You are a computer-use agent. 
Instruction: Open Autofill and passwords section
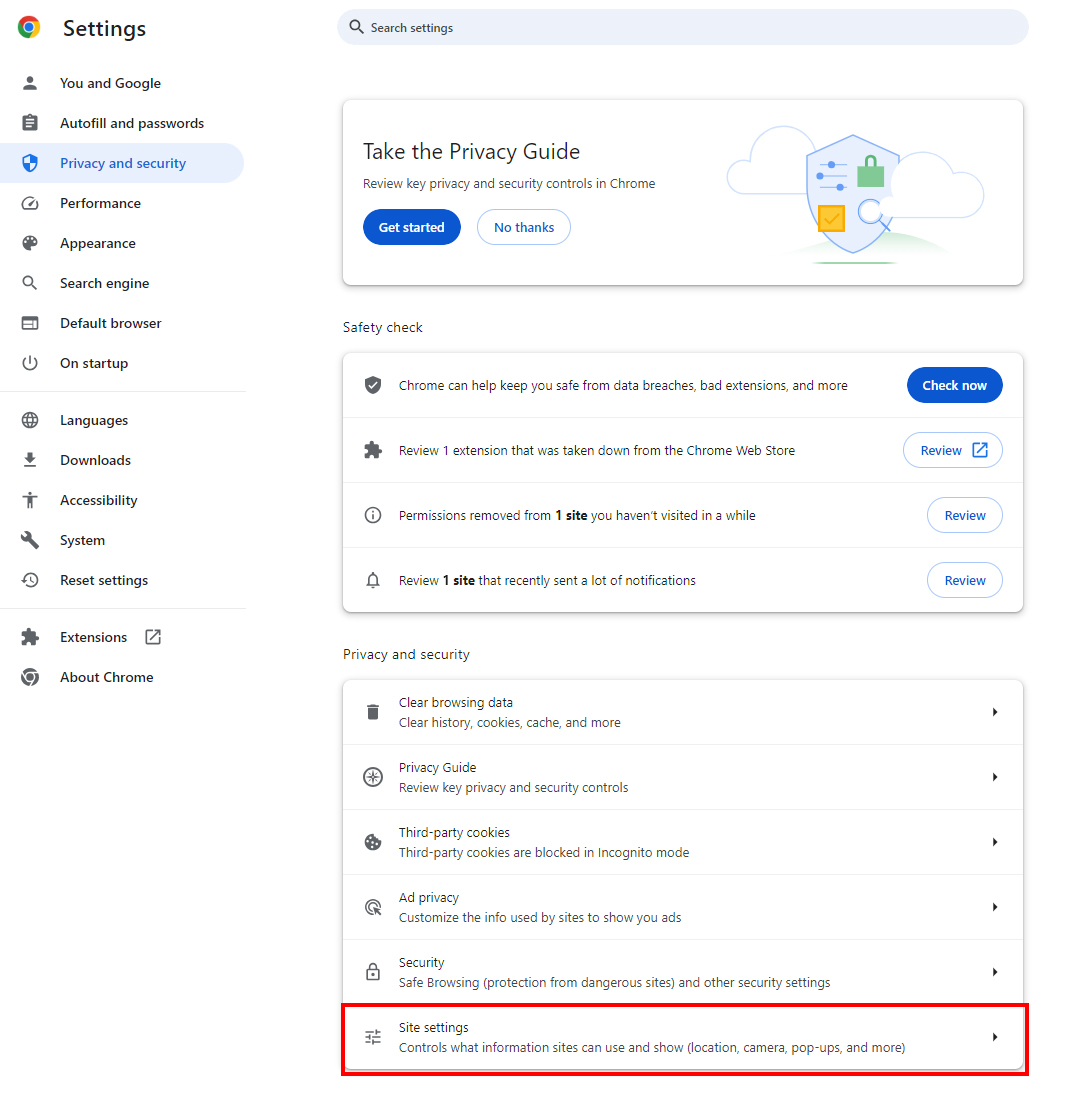122,123
